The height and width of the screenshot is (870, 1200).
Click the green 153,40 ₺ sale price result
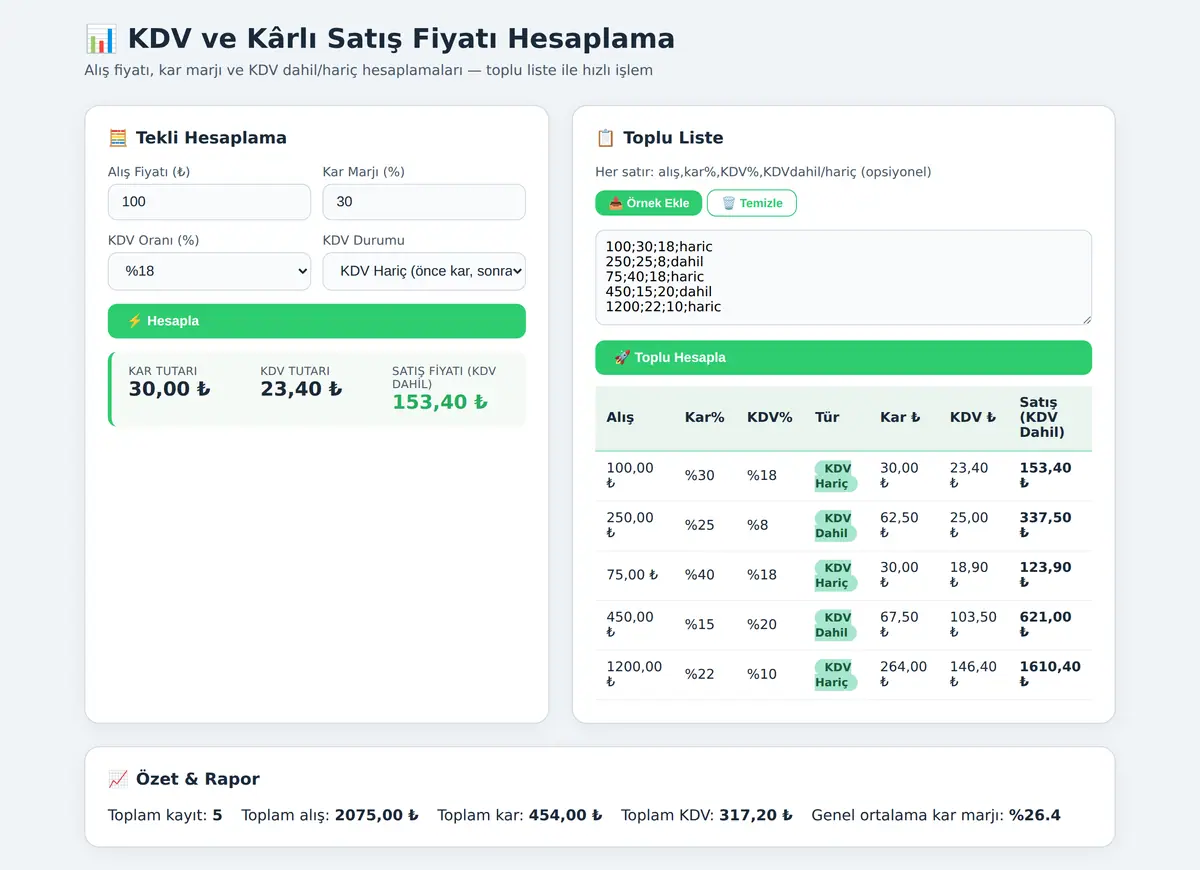click(x=440, y=402)
